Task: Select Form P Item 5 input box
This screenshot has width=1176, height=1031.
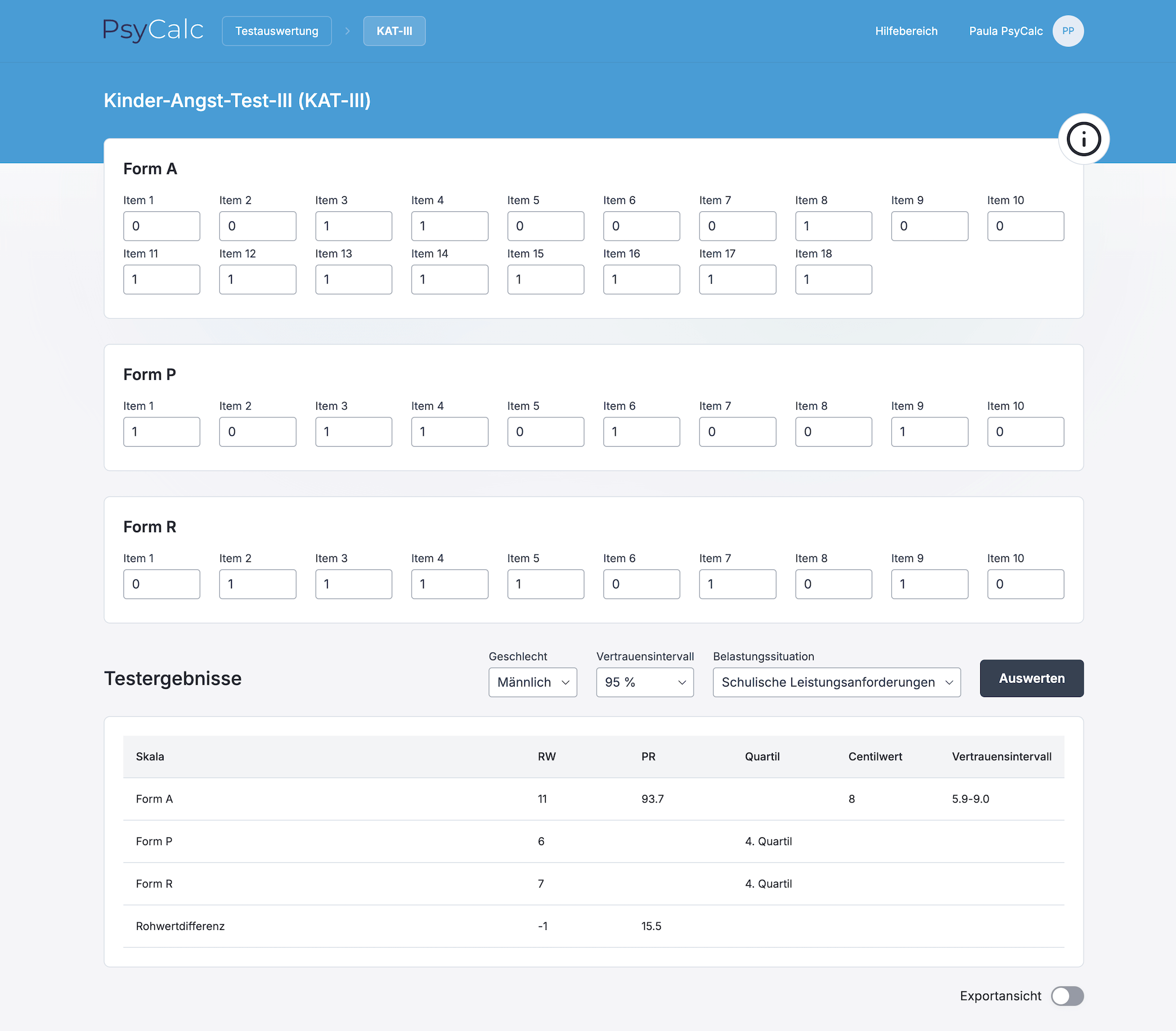Action: click(x=546, y=432)
